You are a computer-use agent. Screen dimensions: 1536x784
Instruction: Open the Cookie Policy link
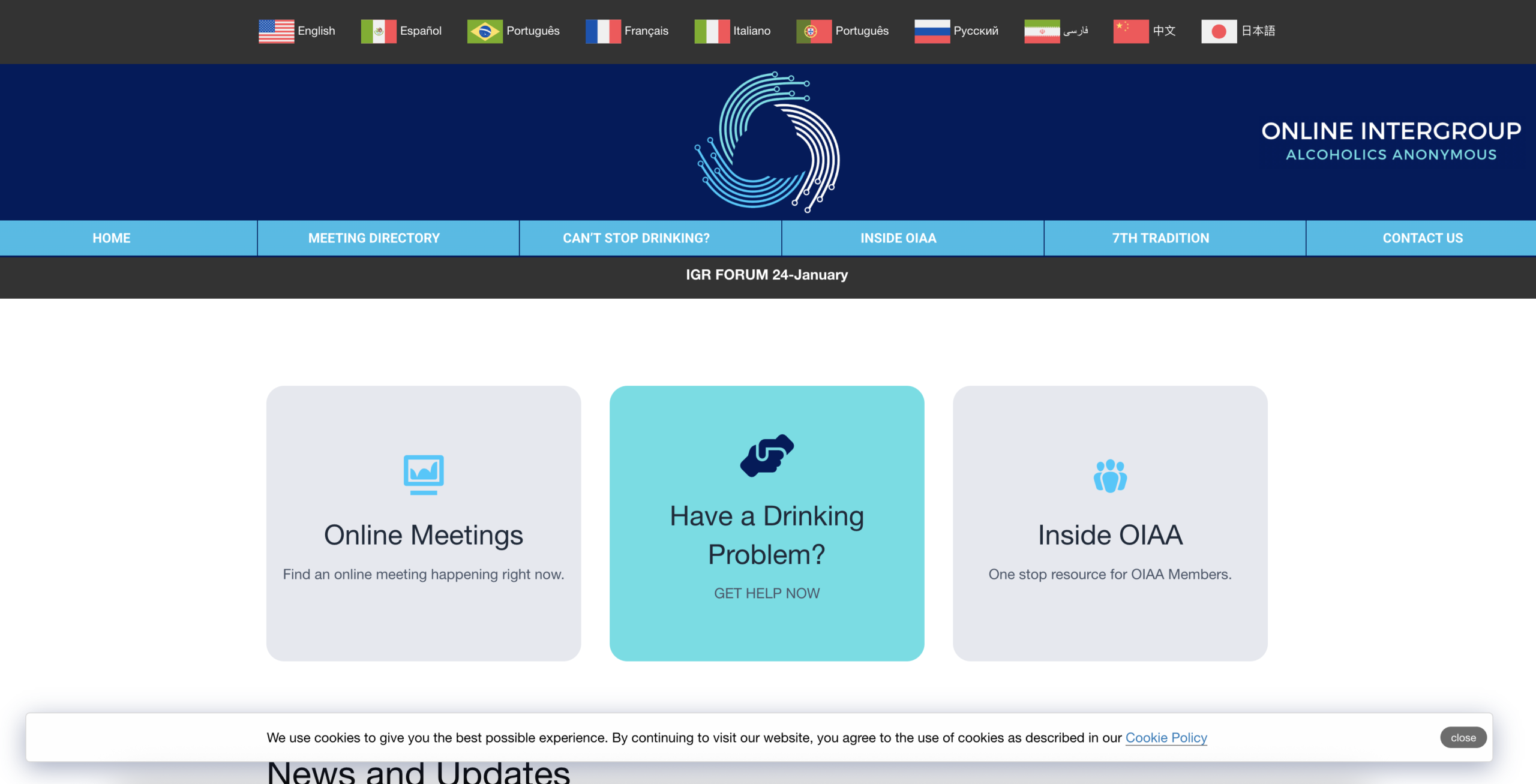point(1165,737)
